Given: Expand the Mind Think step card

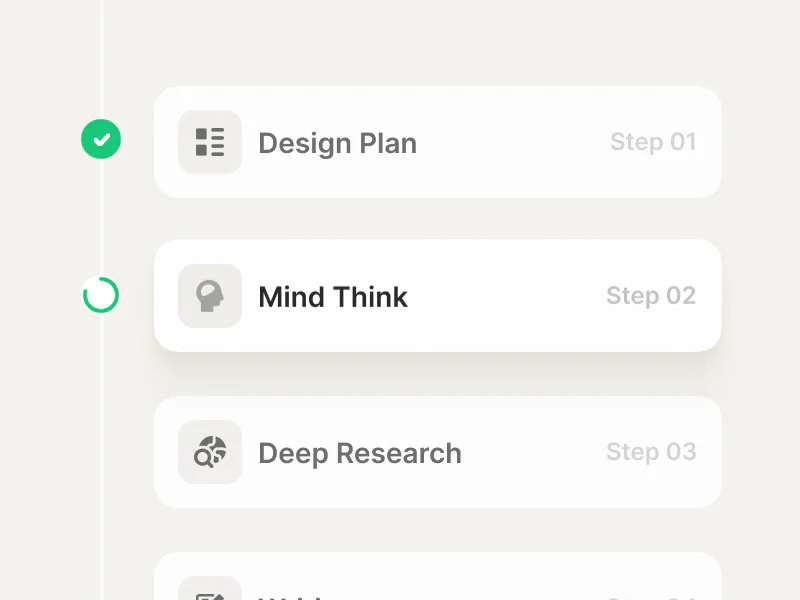Looking at the screenshot, I should point(437,296).
